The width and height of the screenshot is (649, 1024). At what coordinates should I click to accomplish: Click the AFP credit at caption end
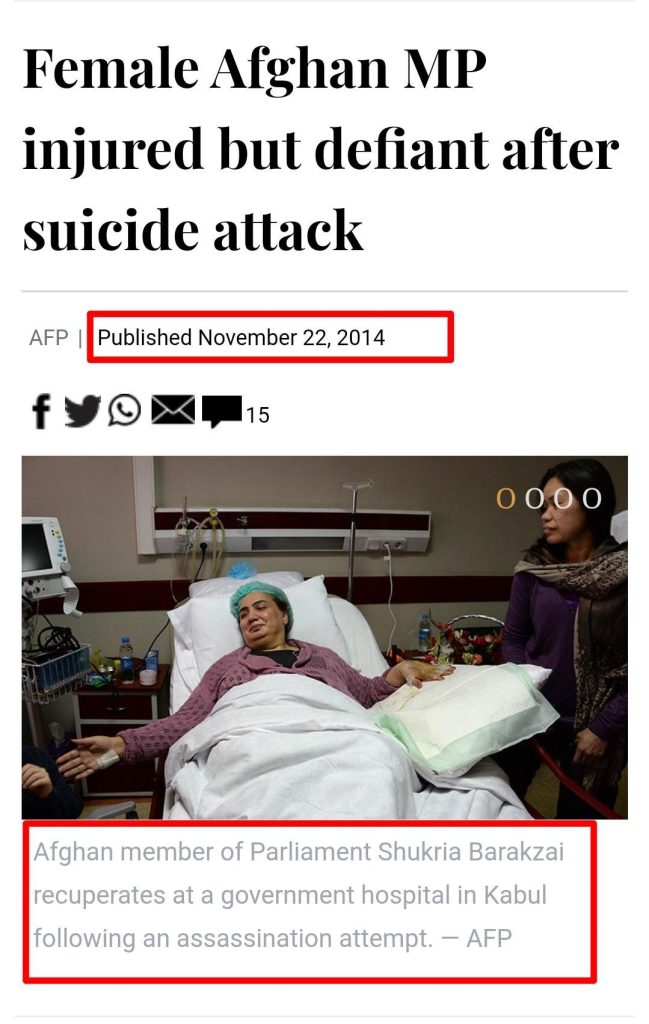[489, 938]
